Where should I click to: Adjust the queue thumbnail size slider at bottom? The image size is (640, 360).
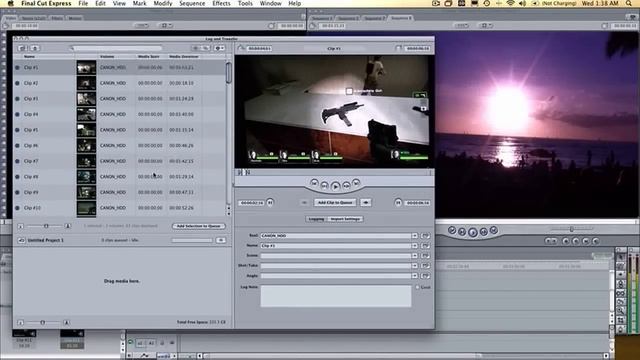tap(43, 322)
